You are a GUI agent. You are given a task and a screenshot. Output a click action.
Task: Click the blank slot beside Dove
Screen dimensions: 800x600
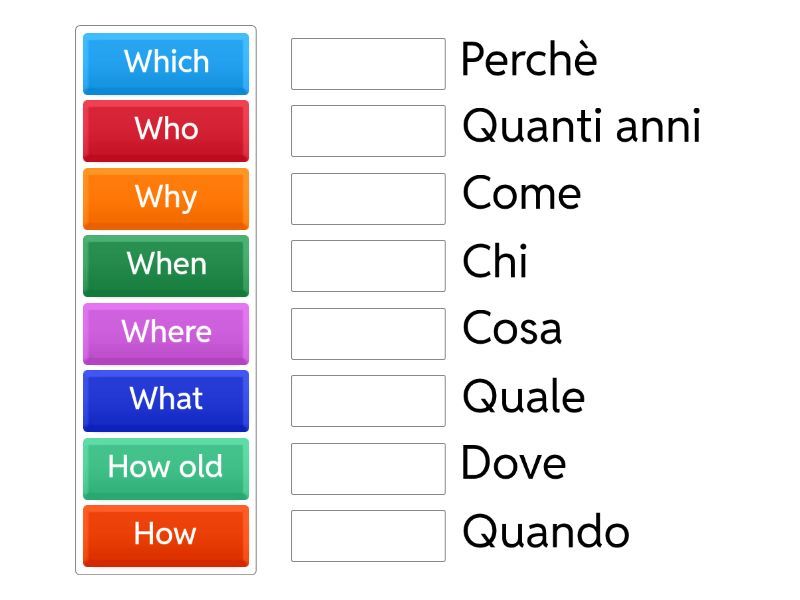pos(368,469)
